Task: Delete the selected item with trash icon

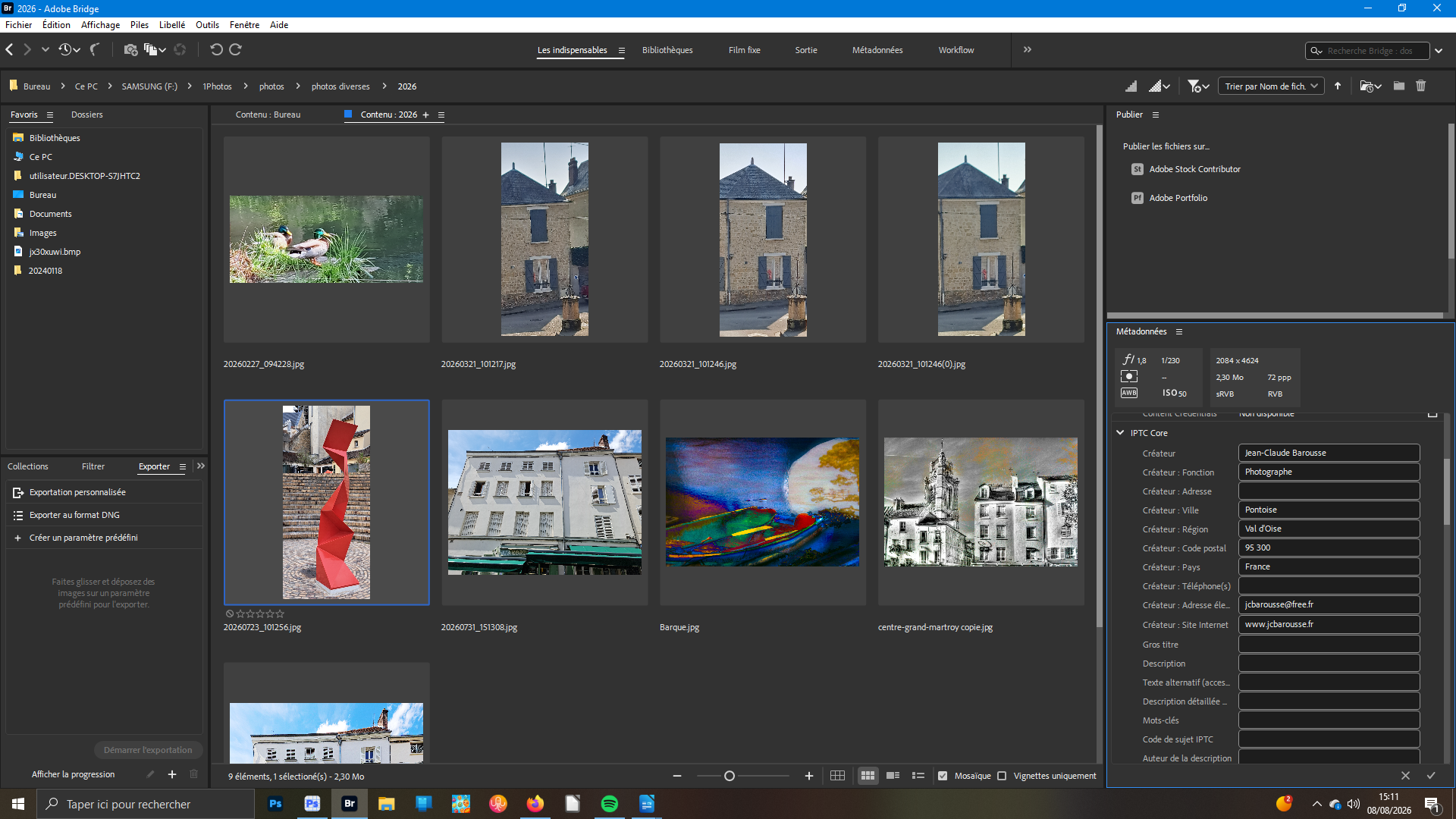Action: point(1421,86)
